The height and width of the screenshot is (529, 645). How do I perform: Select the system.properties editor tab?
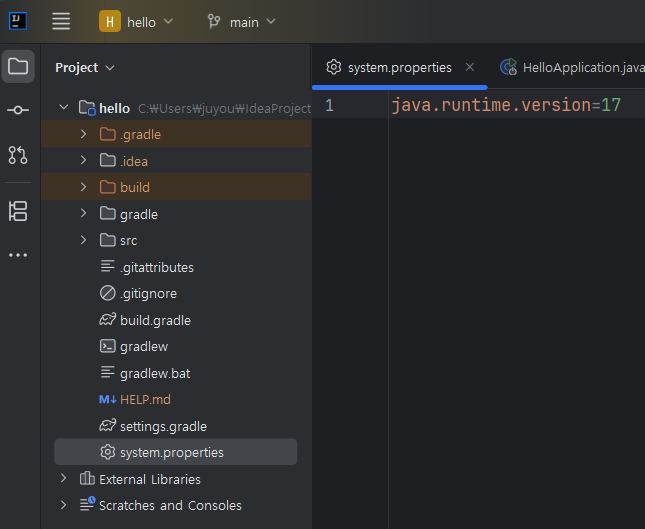point(398,67)
